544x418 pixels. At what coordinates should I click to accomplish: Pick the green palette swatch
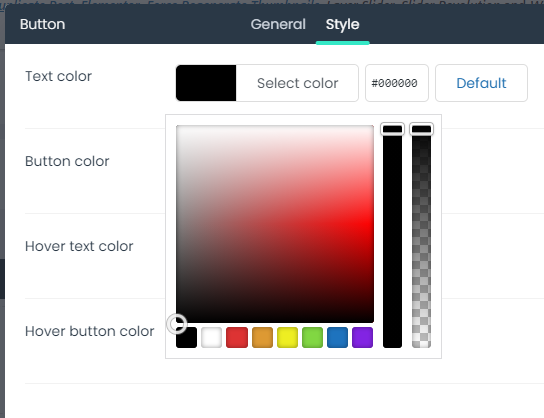pyautogui.click(x=312, y=337)
